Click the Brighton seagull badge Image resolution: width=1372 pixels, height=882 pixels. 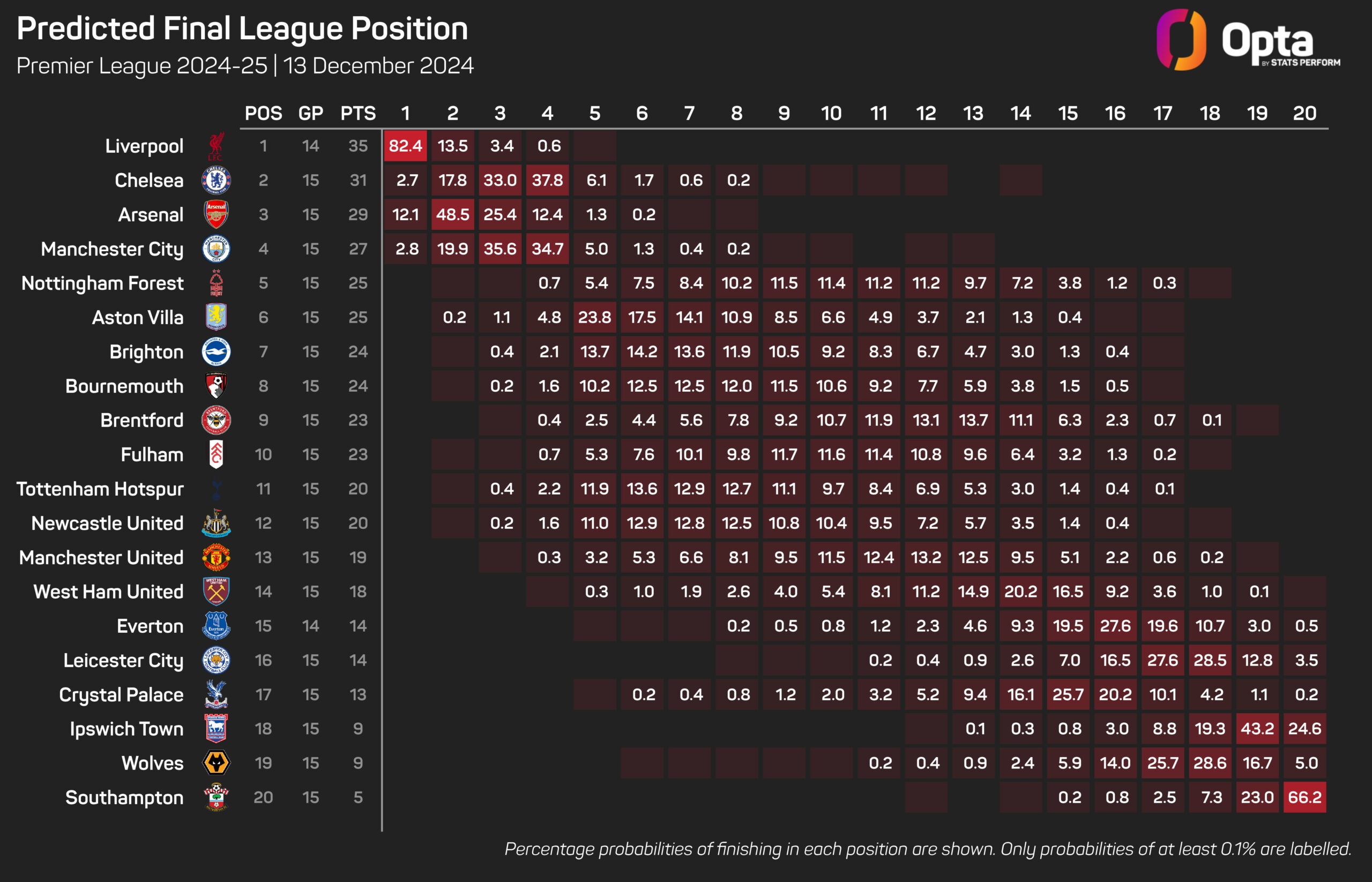tap(216, 352)
